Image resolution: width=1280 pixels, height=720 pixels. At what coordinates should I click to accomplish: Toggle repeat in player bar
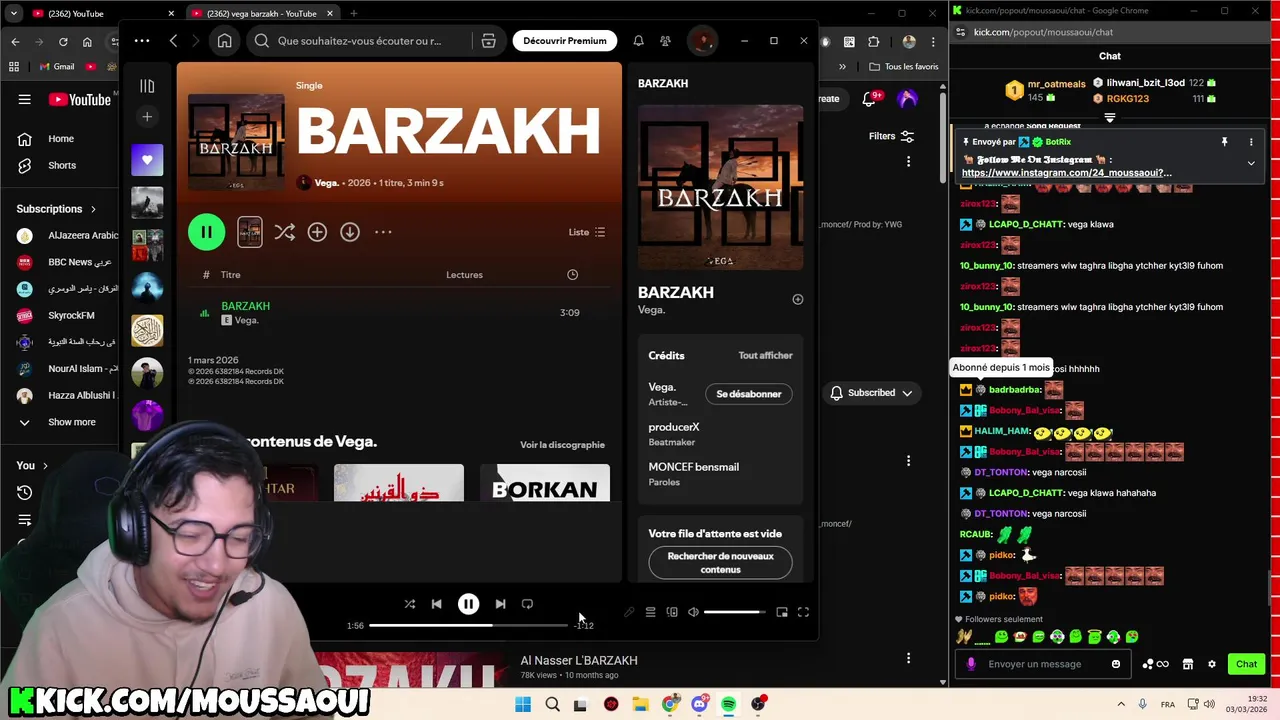coord(527,604)
